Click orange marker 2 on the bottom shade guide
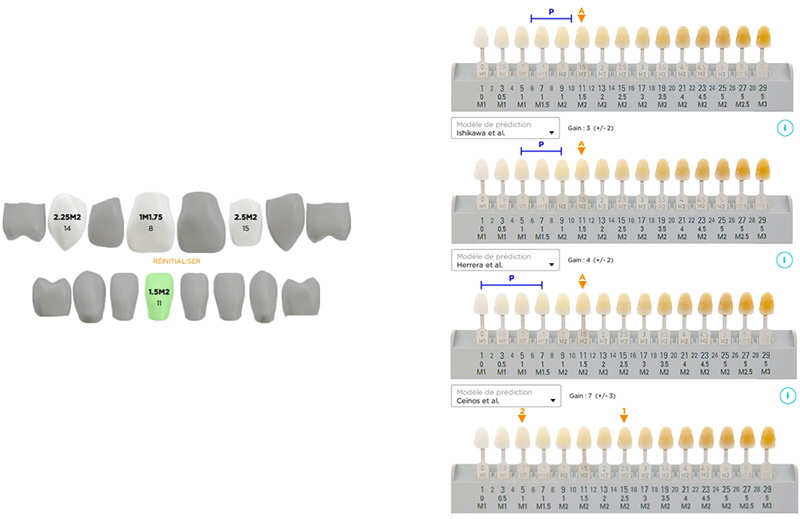800x519 pixels. 522,414
